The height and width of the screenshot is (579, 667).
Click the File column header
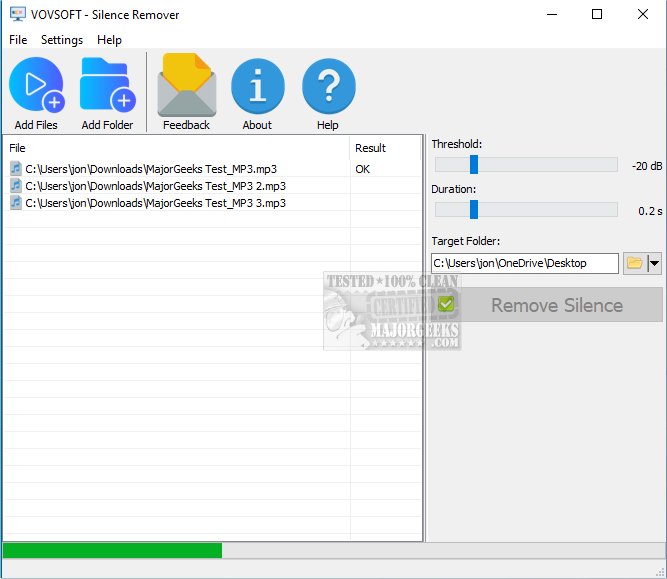click(x=175, y=148)
